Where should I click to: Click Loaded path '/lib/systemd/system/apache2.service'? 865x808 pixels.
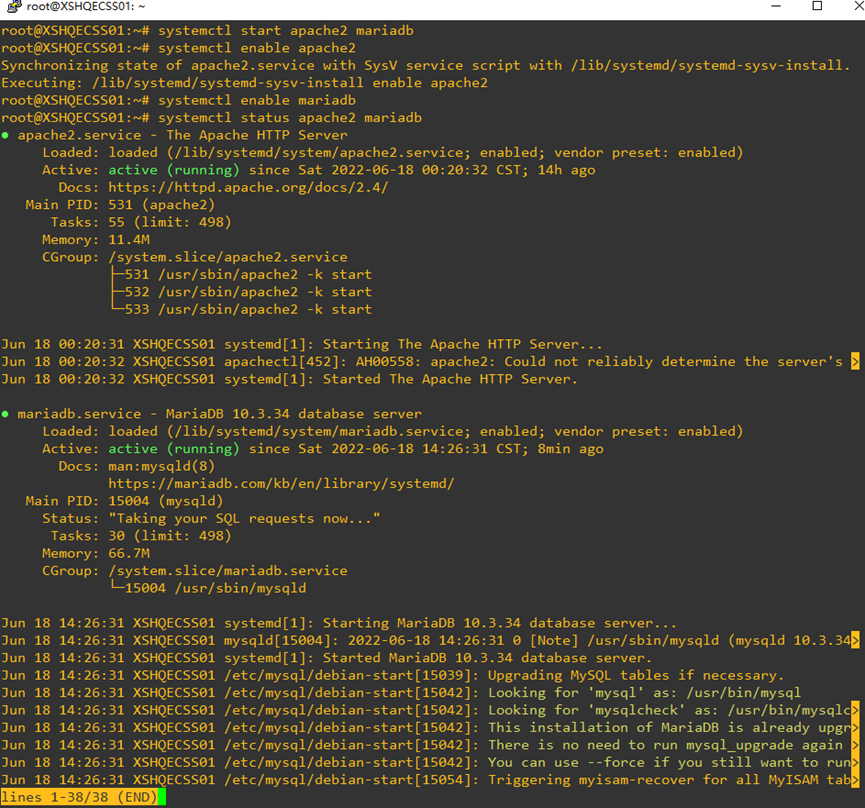tap(319, 153)
